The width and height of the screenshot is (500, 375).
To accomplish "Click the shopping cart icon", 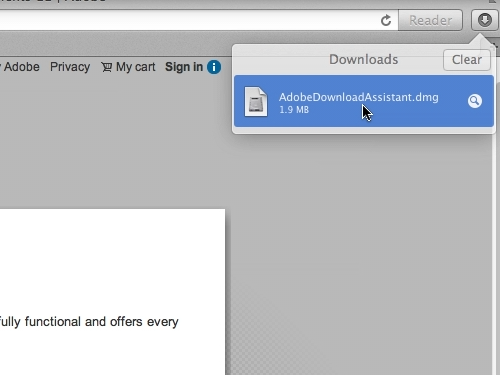I will [x=107, y=67].
